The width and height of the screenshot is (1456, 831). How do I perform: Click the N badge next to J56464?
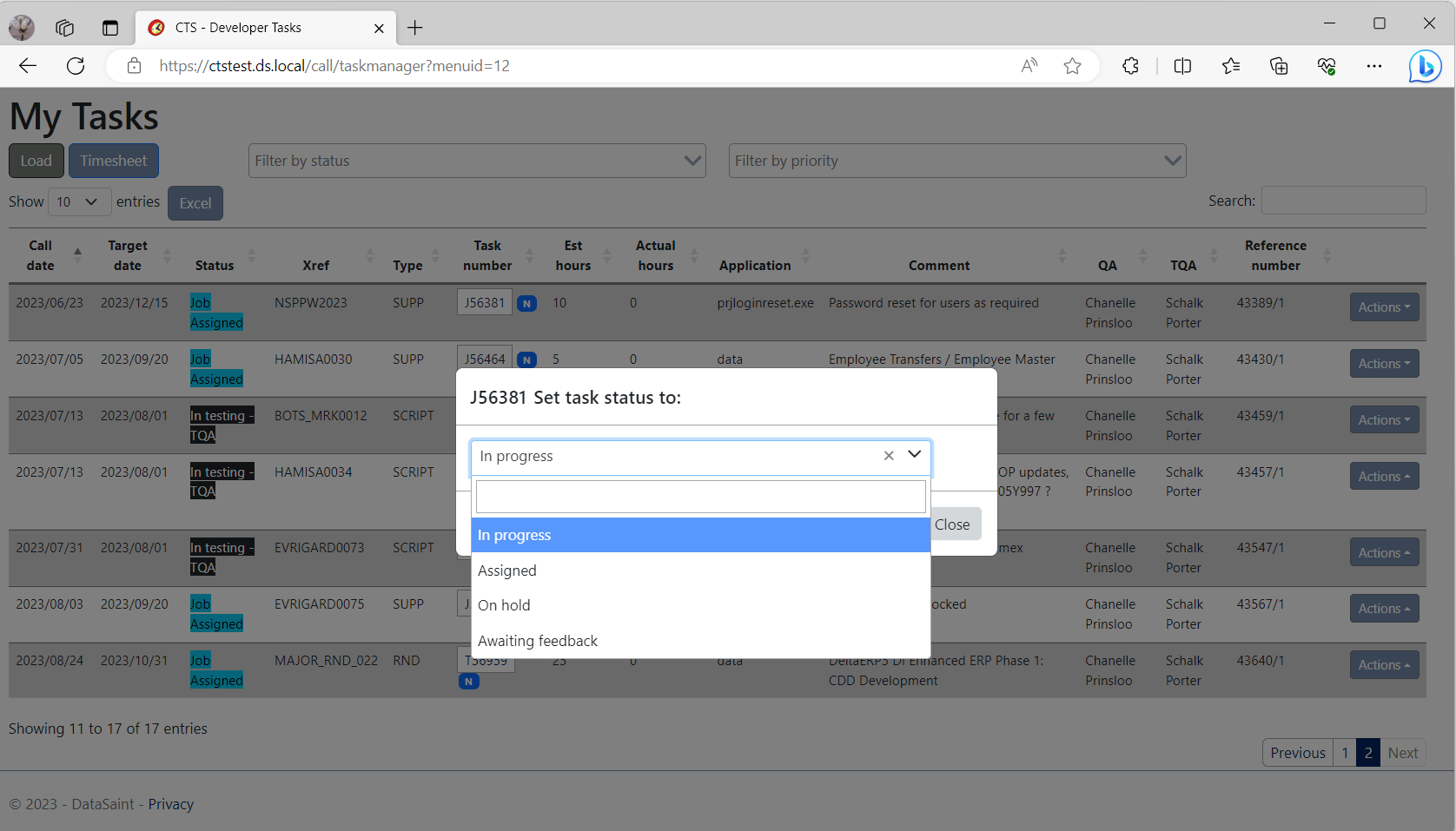[x=526, y=360]
